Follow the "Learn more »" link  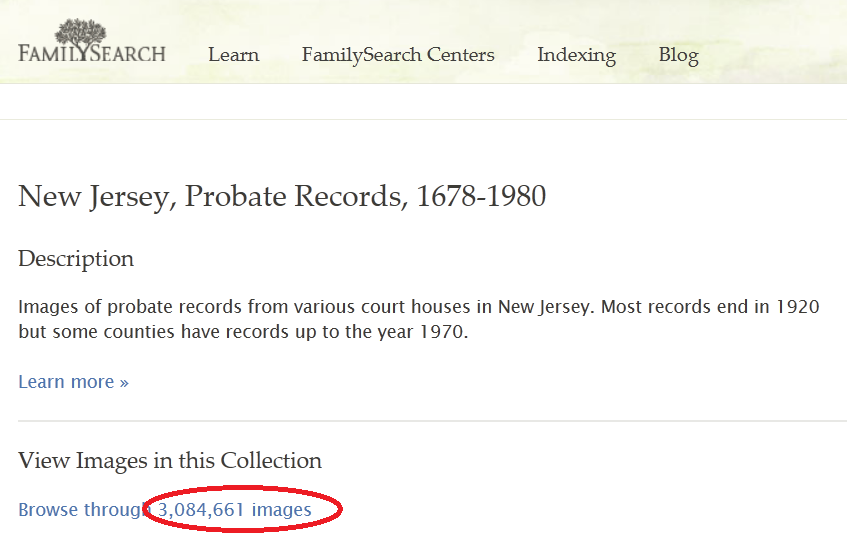click(73, 381)
